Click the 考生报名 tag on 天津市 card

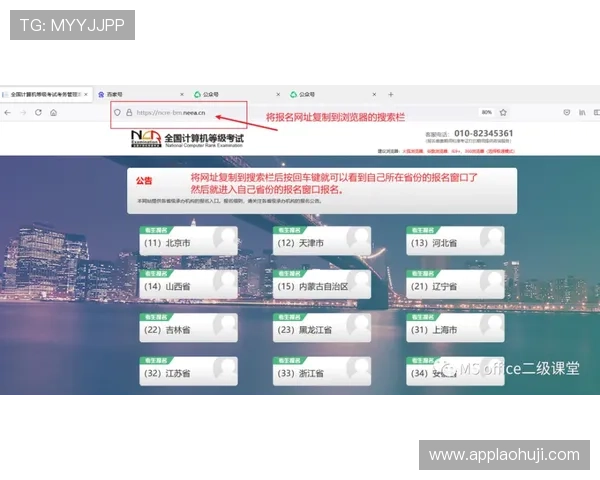click(290, 230)
